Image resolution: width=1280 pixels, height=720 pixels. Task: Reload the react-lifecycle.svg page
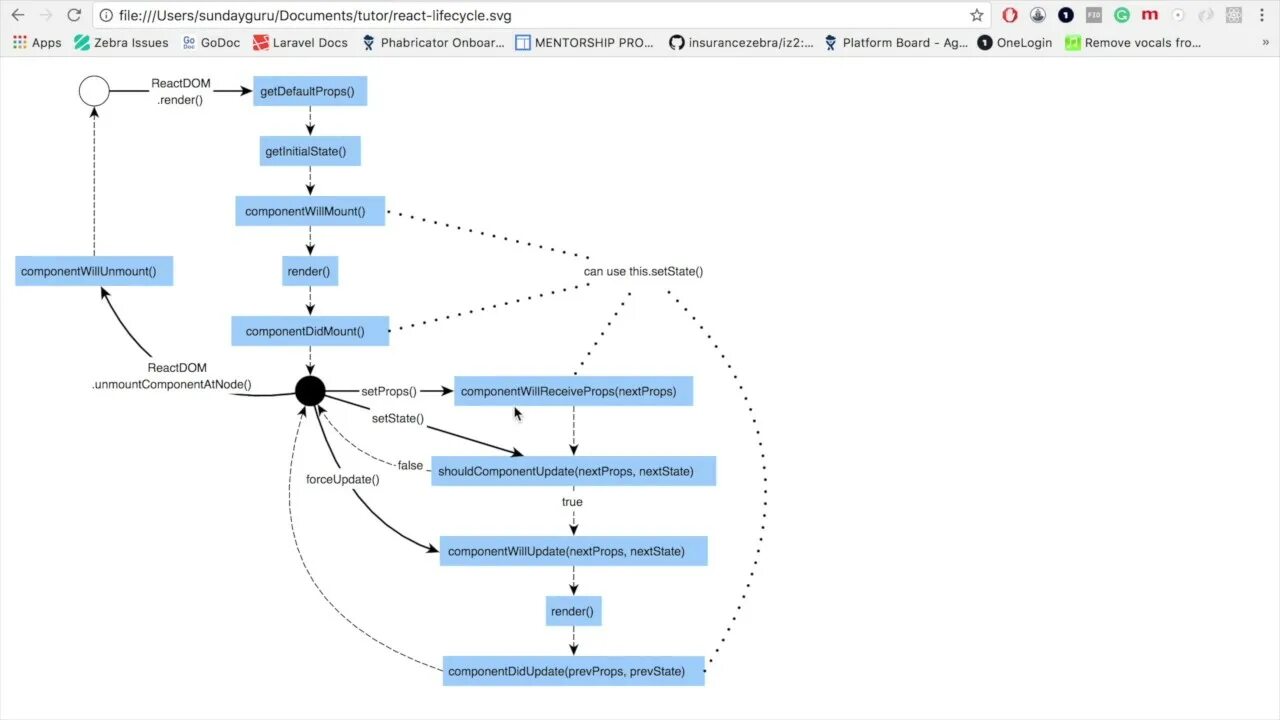click(74, 15)
